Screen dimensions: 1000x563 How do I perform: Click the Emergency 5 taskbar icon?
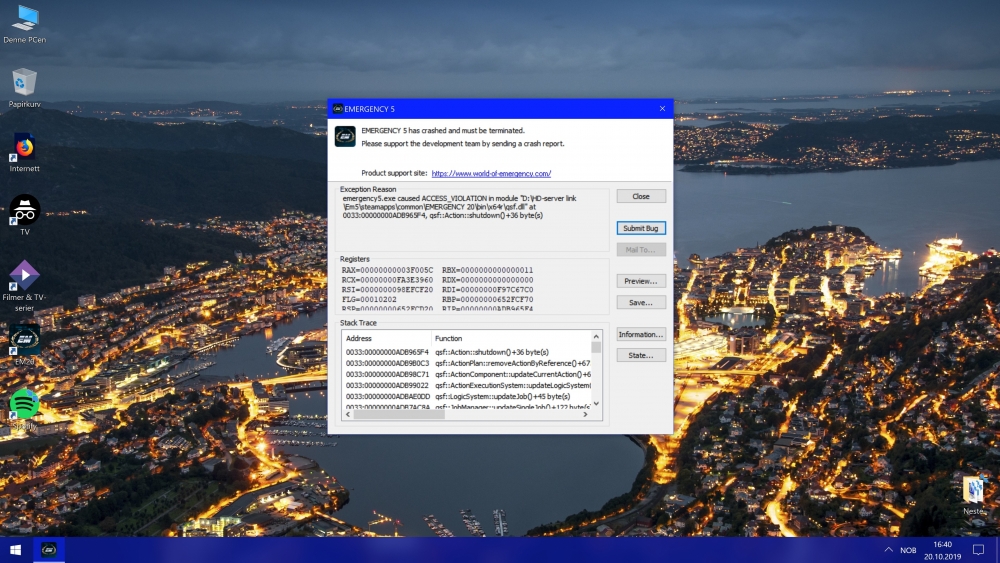coord(49,550)
